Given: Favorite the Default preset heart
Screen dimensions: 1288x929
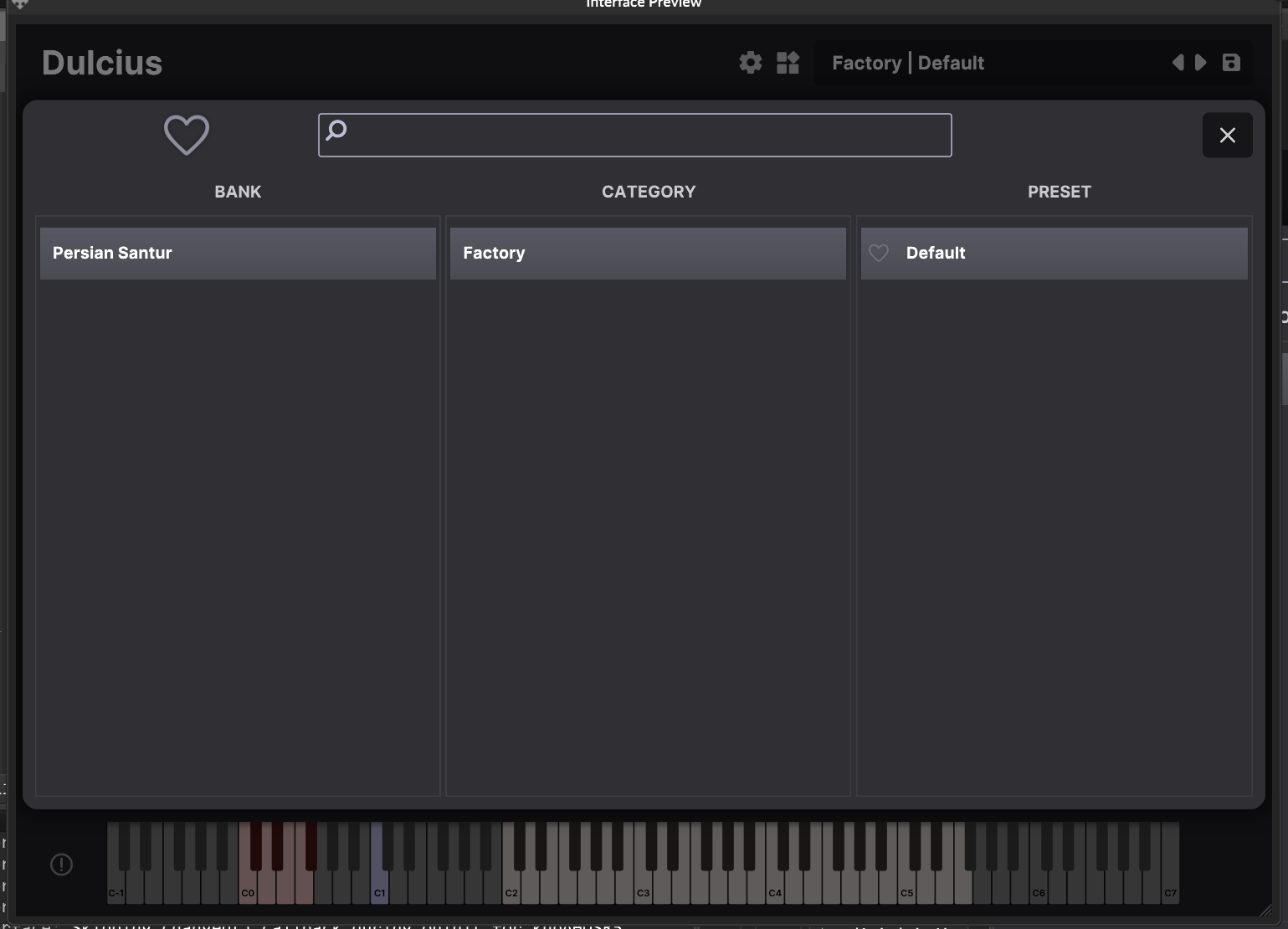Looking at the screenshot, I should pyautogui.click(x=879, y=253).
